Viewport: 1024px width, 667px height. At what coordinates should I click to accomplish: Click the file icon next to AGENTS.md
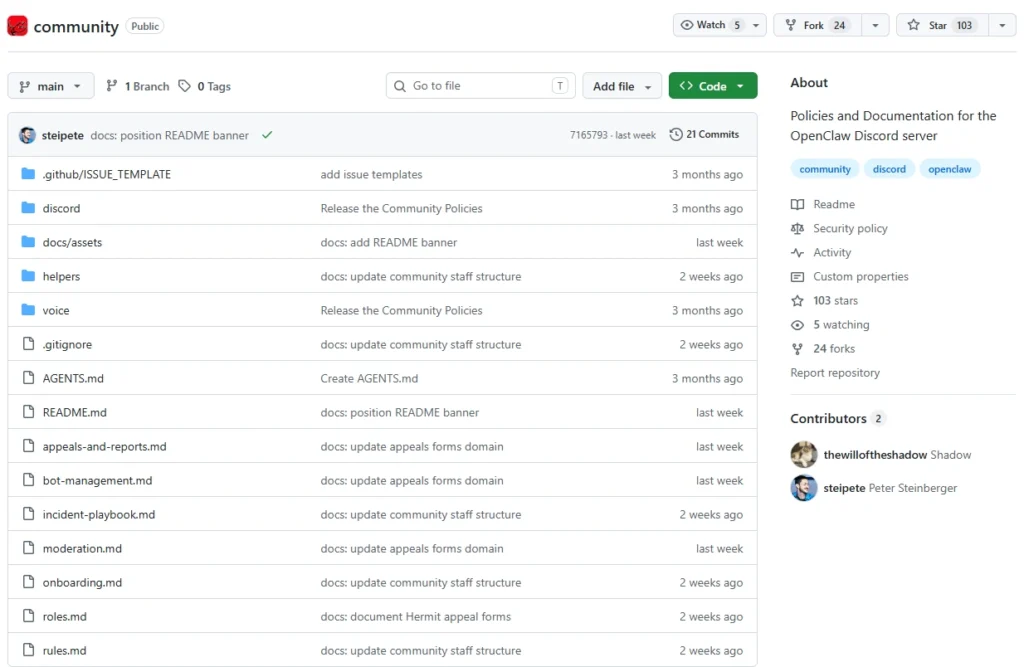coord(28,378)
